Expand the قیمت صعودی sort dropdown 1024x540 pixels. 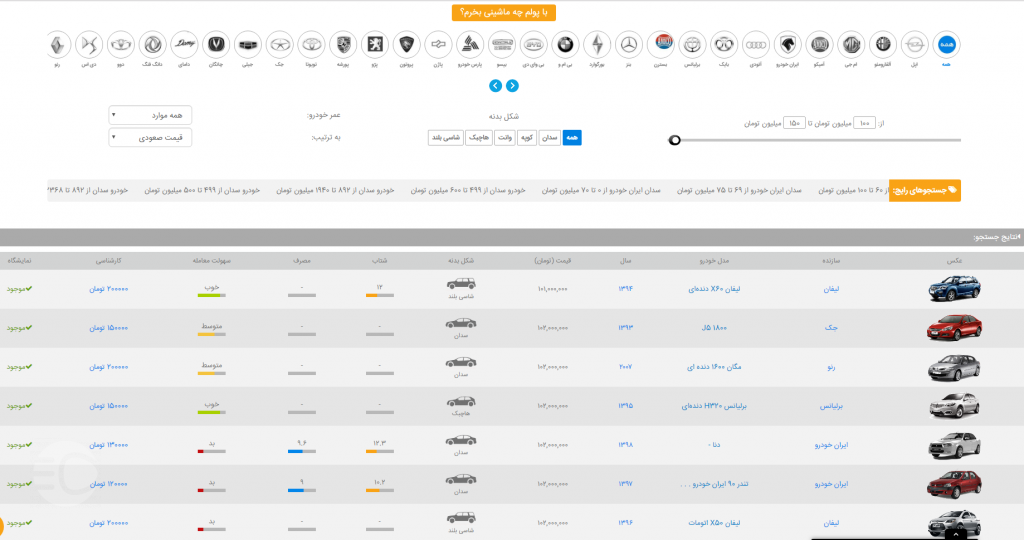pos(150,138)
